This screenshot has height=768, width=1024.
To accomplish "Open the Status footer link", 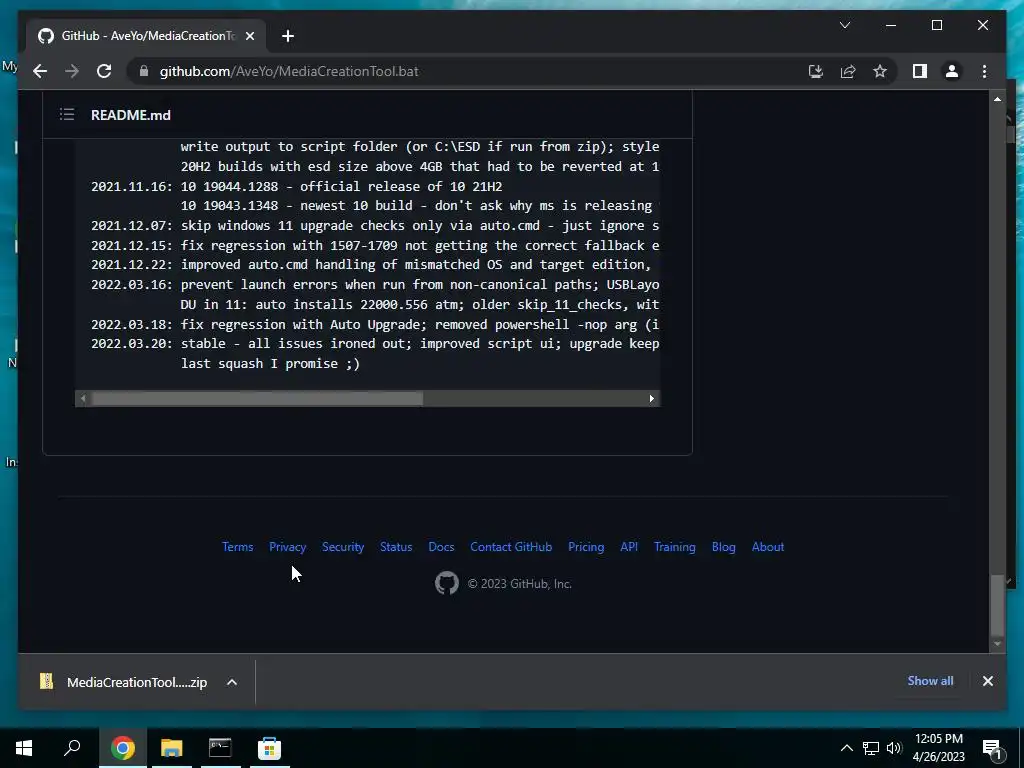I will click(x=396, y=547).
